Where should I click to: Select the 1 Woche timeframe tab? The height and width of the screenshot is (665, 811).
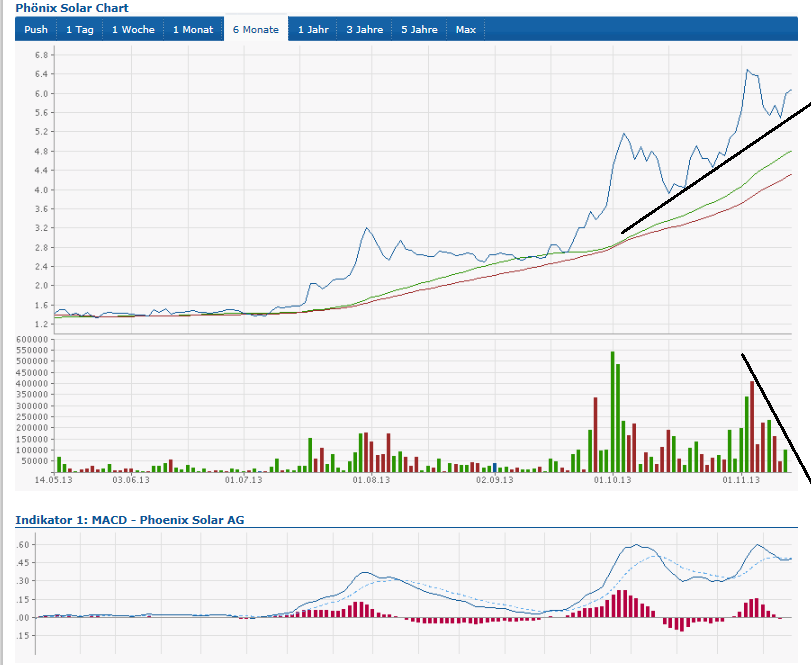click(x=133, y=29)
